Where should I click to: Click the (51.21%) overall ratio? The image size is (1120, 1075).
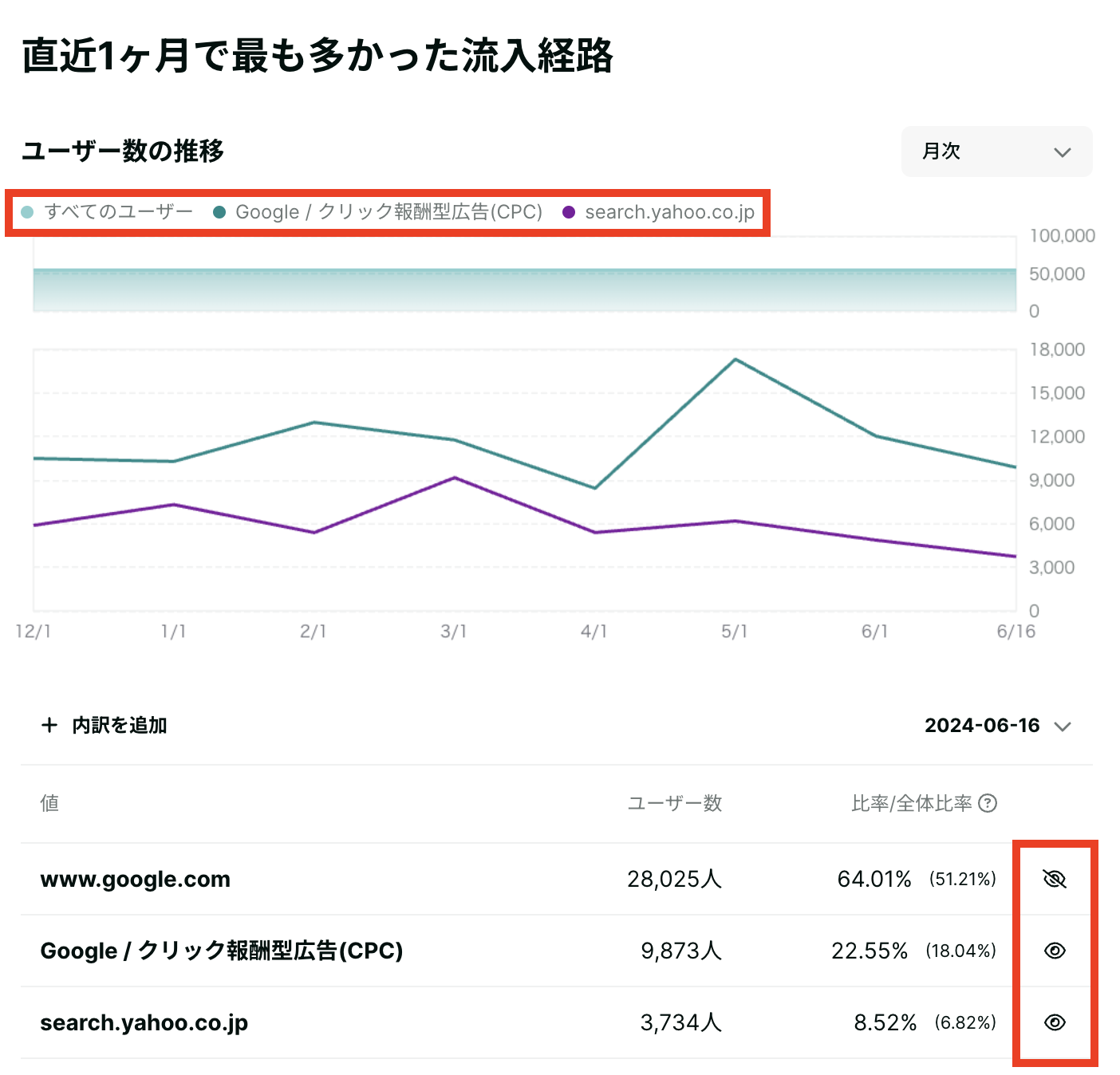pos(963,879)
